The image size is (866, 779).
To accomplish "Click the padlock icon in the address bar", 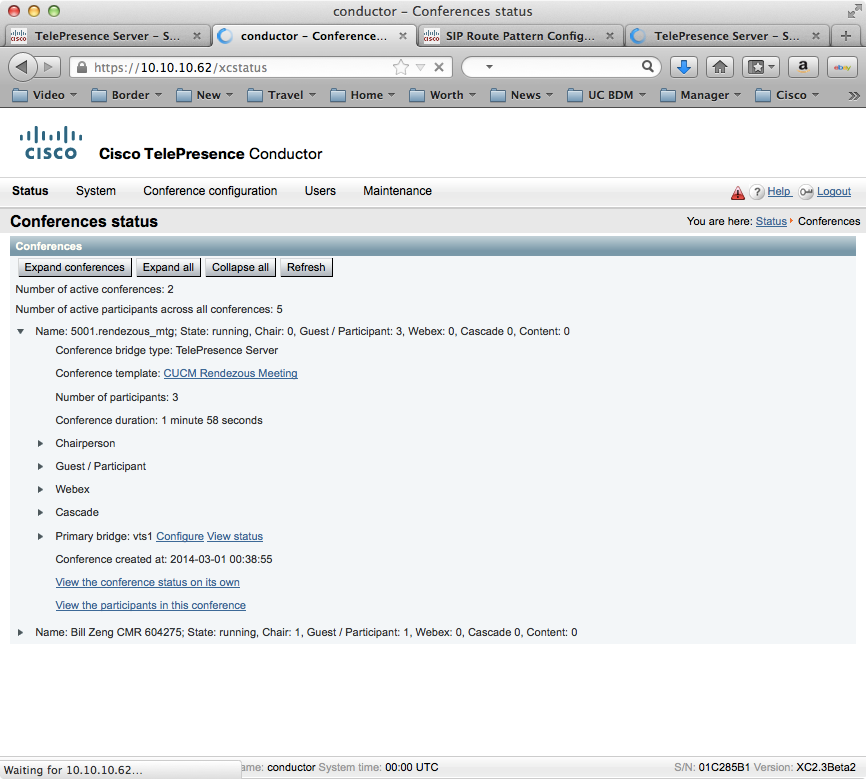I will pos(82,67).
